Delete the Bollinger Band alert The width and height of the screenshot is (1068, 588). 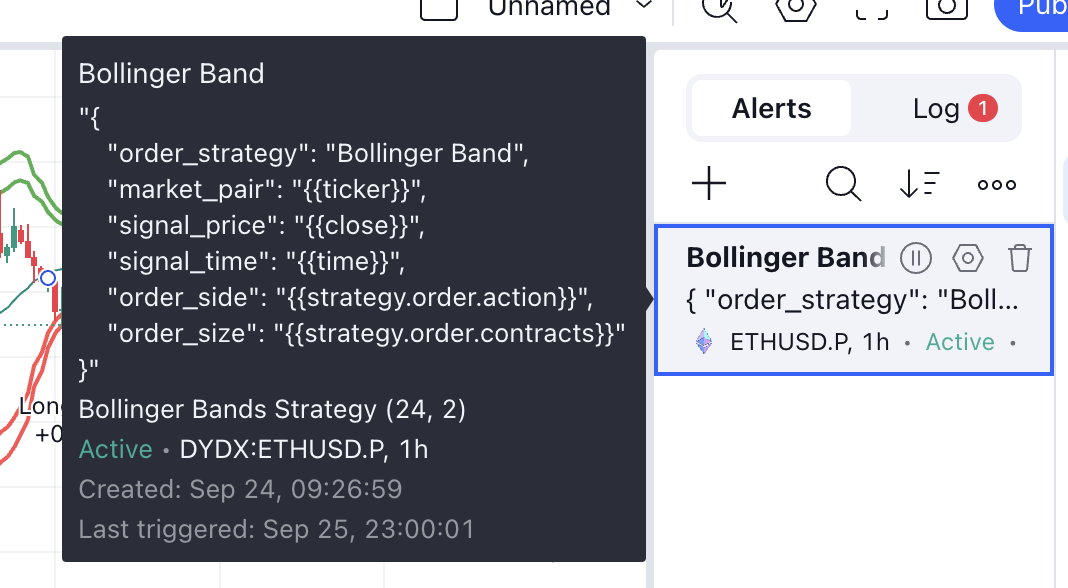point(1020,258)
